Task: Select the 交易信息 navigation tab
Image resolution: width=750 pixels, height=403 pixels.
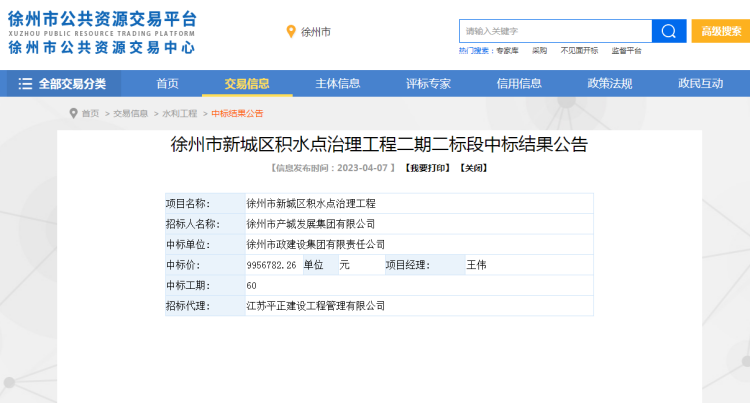Action: pos(247,84)
